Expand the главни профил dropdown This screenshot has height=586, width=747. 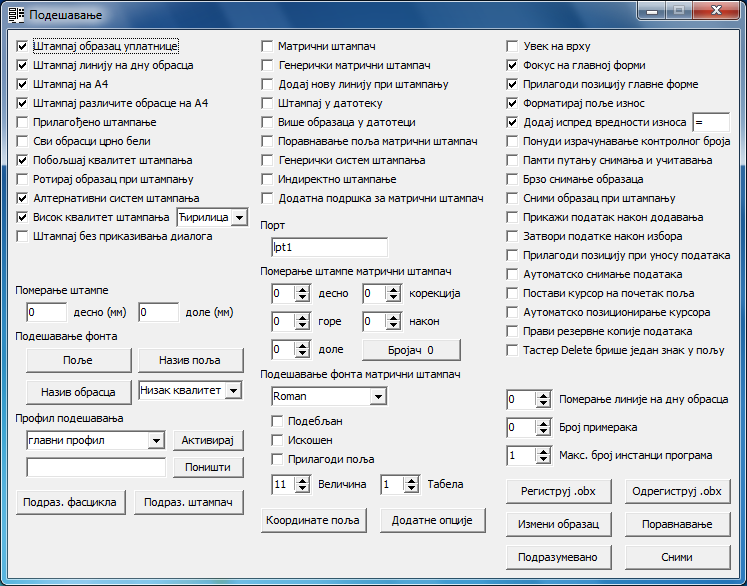click(156, 441)
